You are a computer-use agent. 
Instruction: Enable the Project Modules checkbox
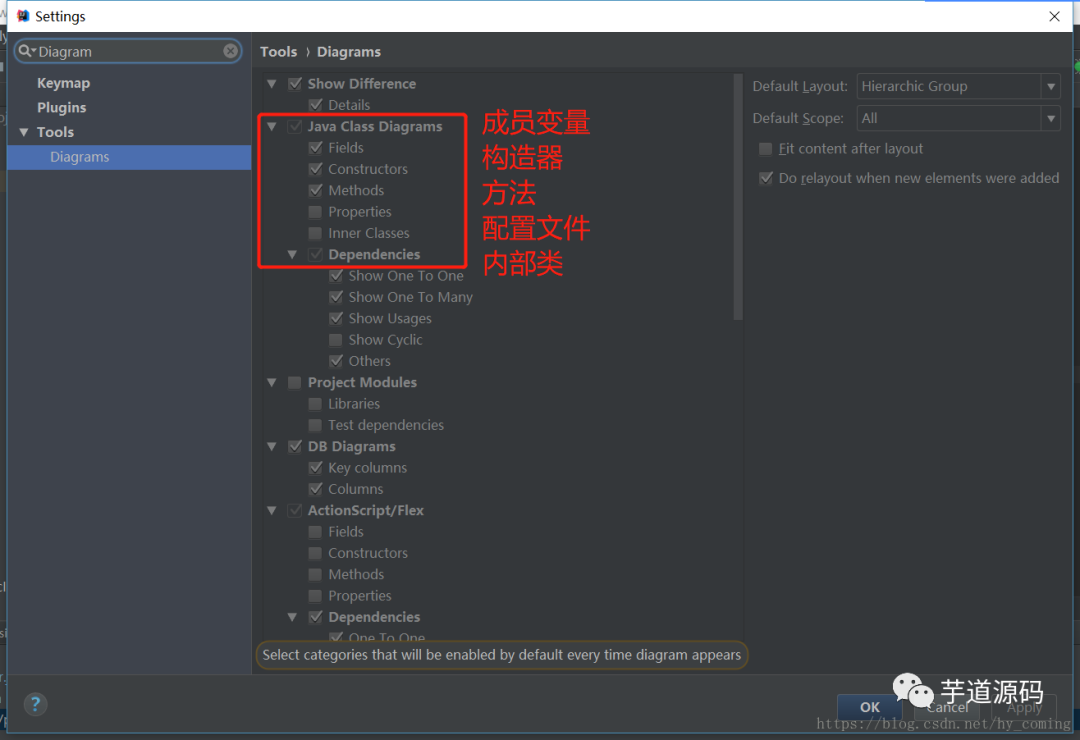295,383
